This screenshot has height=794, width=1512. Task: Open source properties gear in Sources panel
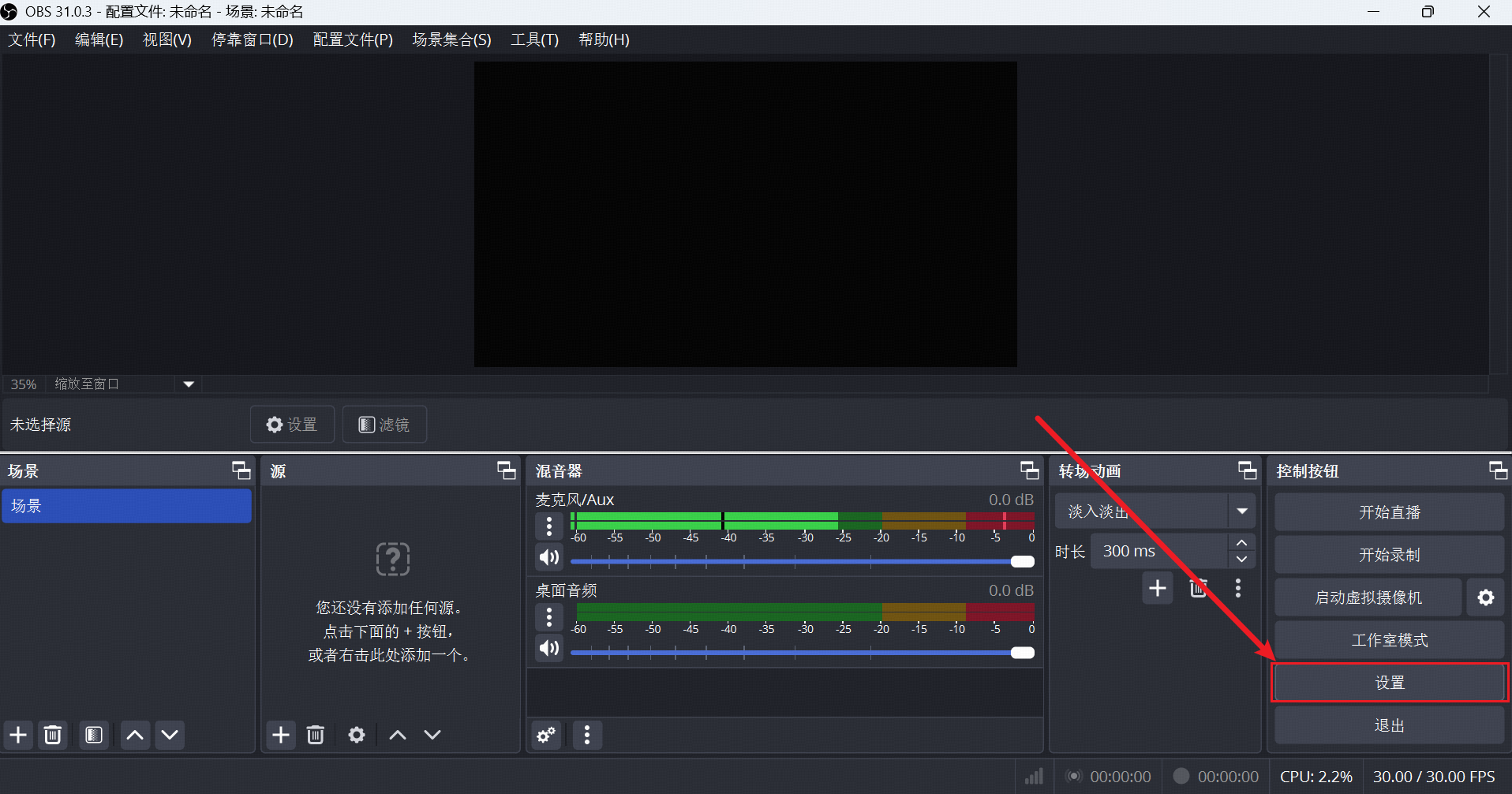pos(357,735)
